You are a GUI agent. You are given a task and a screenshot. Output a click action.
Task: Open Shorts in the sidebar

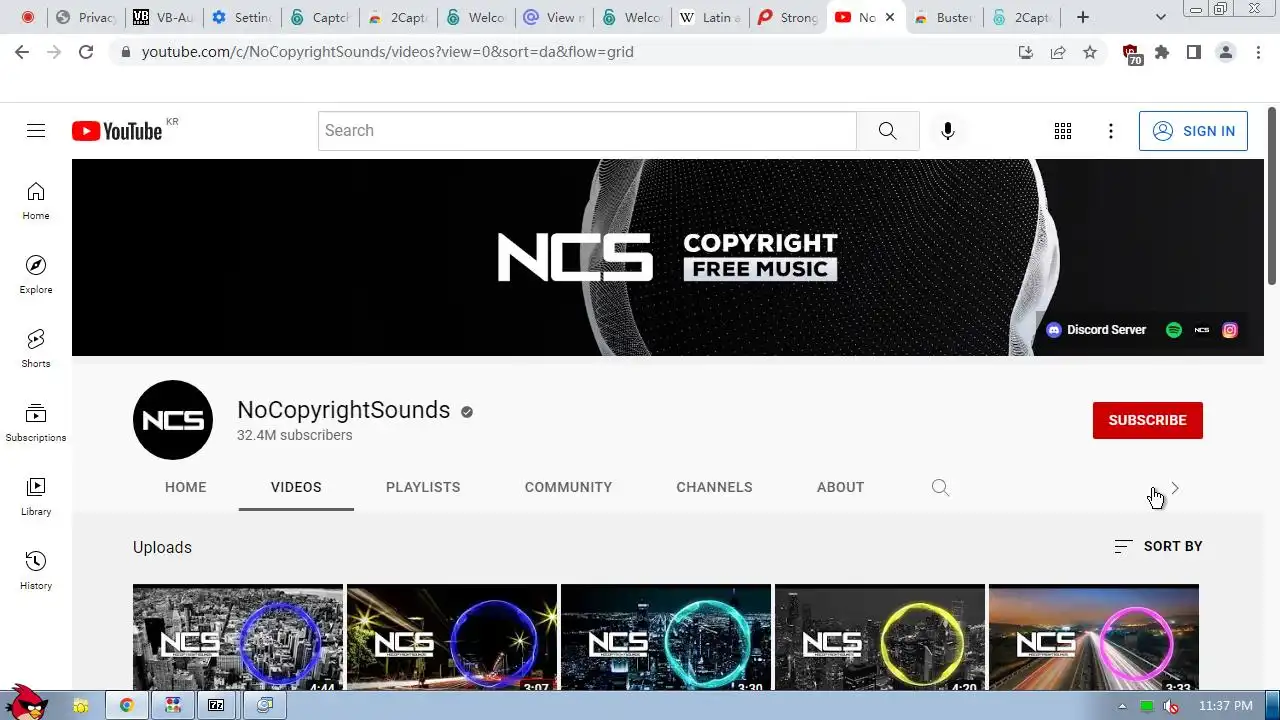coord(36,349)
